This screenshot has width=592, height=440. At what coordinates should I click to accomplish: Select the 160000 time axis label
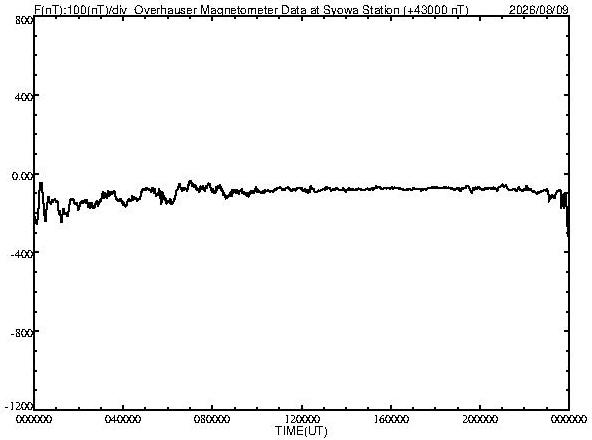[391, 419]
